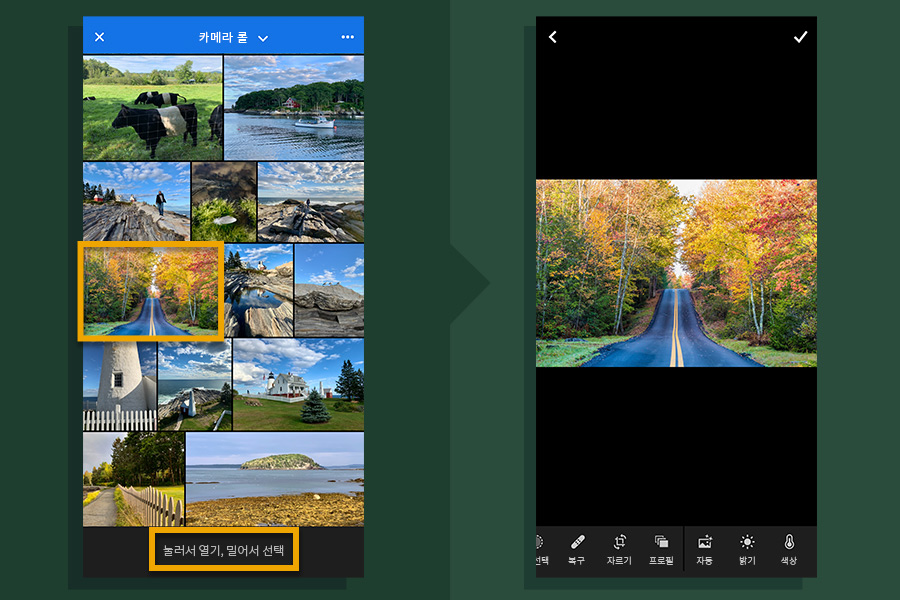Tap the autumn road image in editor
The image size is (900, 600).
[676, 273]
